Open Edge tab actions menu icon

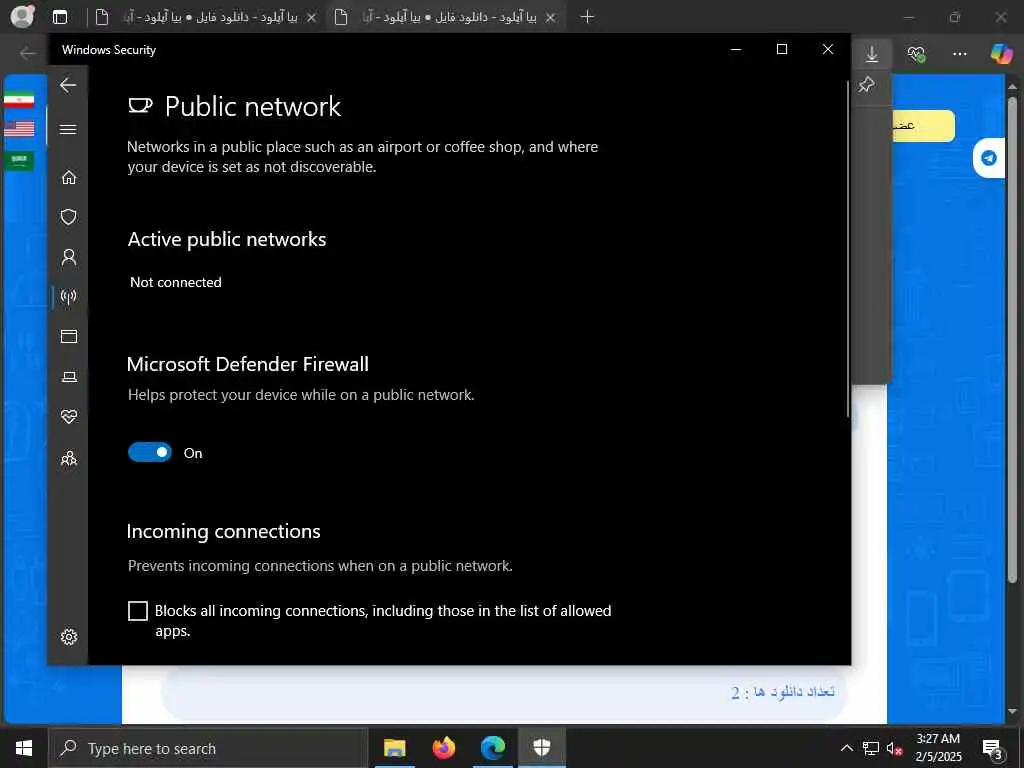[x=60, y=17]
